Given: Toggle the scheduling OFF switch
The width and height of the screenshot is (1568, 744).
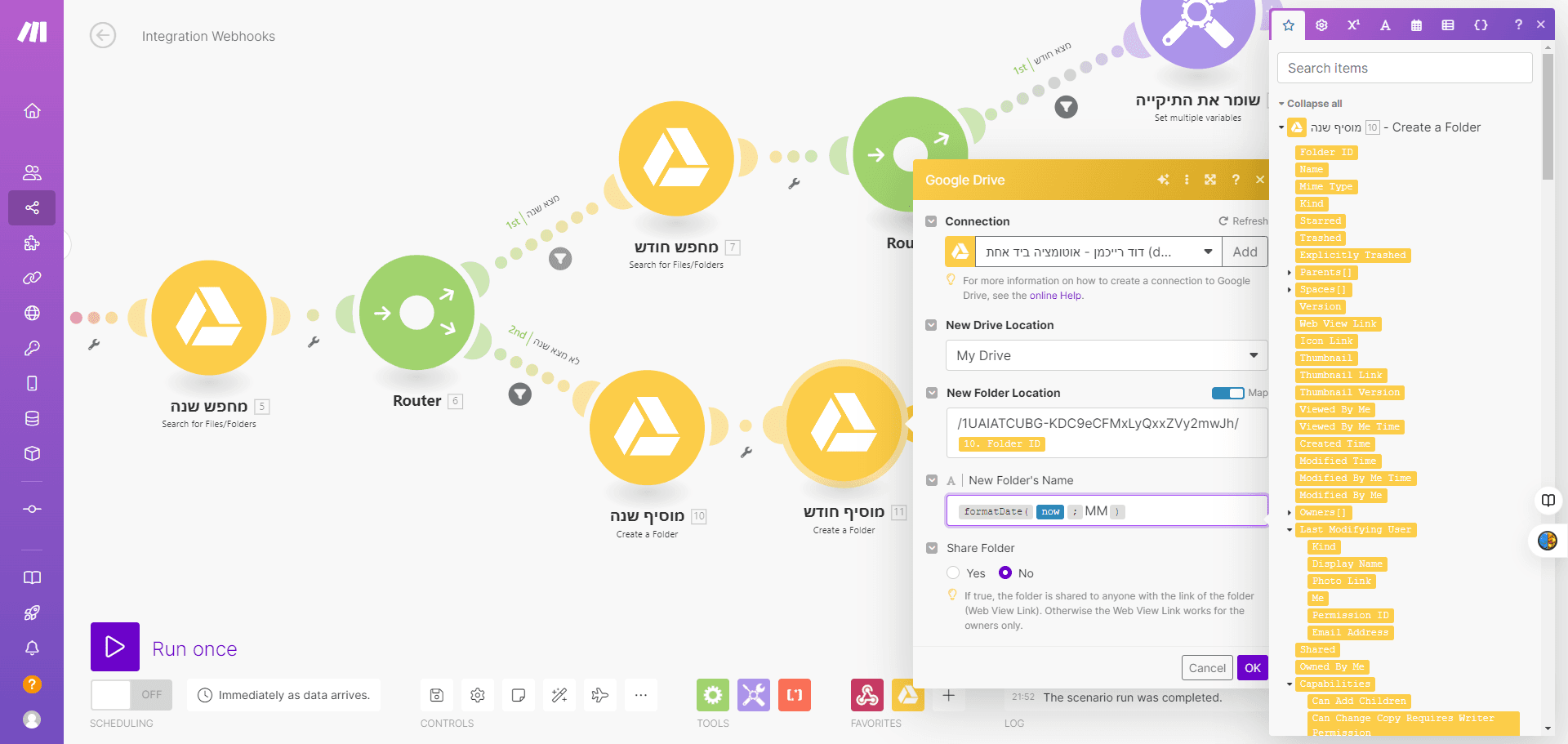Looking at the screenshot, I should tap(131, 695).
